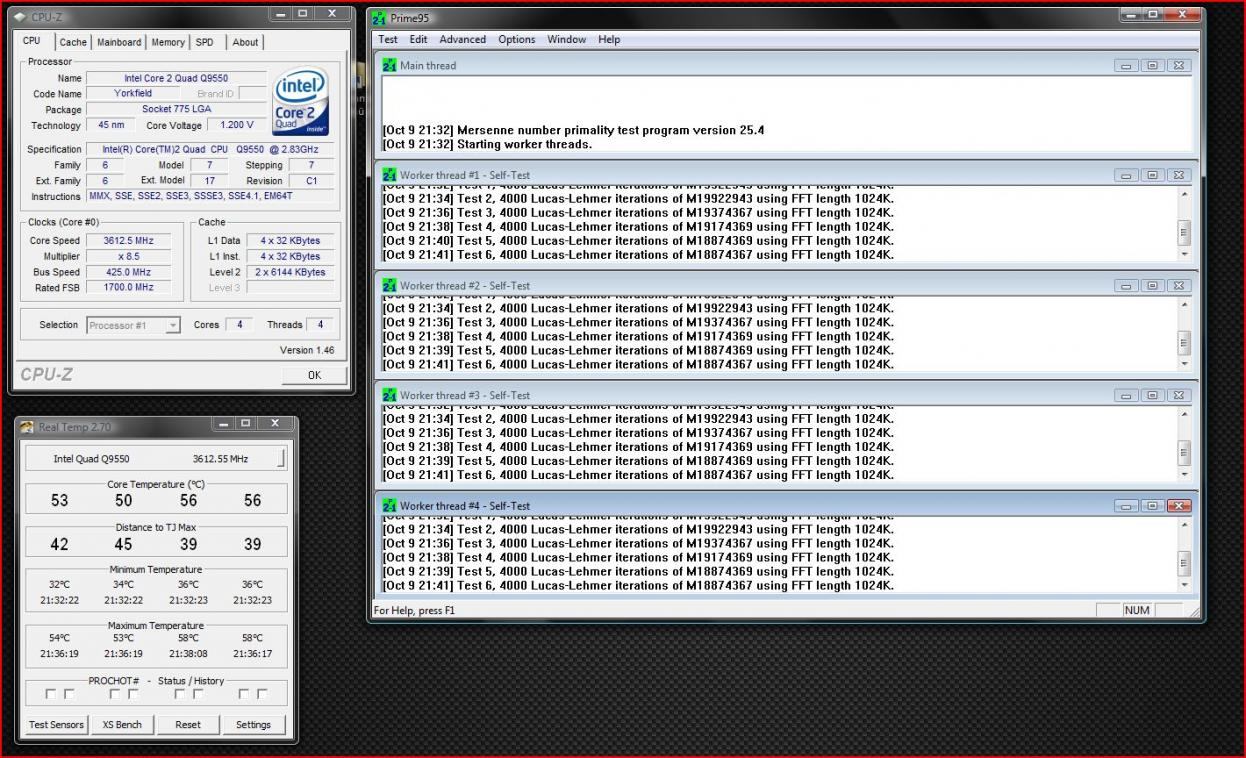This screenshot has height=758, width=1246.
Task: Toggle fourth core PROCHOT status checkbox
Action: click(x=244, y=694)
